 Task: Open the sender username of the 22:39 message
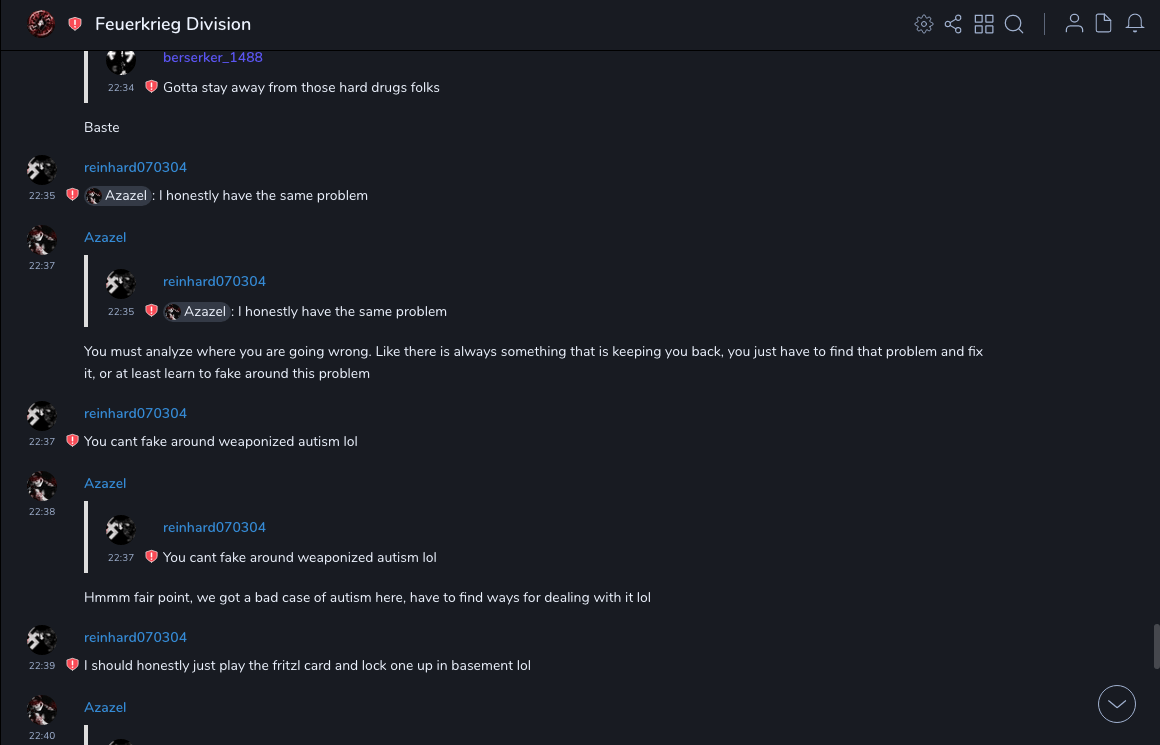pyautogui.click(x=135, y=637)
